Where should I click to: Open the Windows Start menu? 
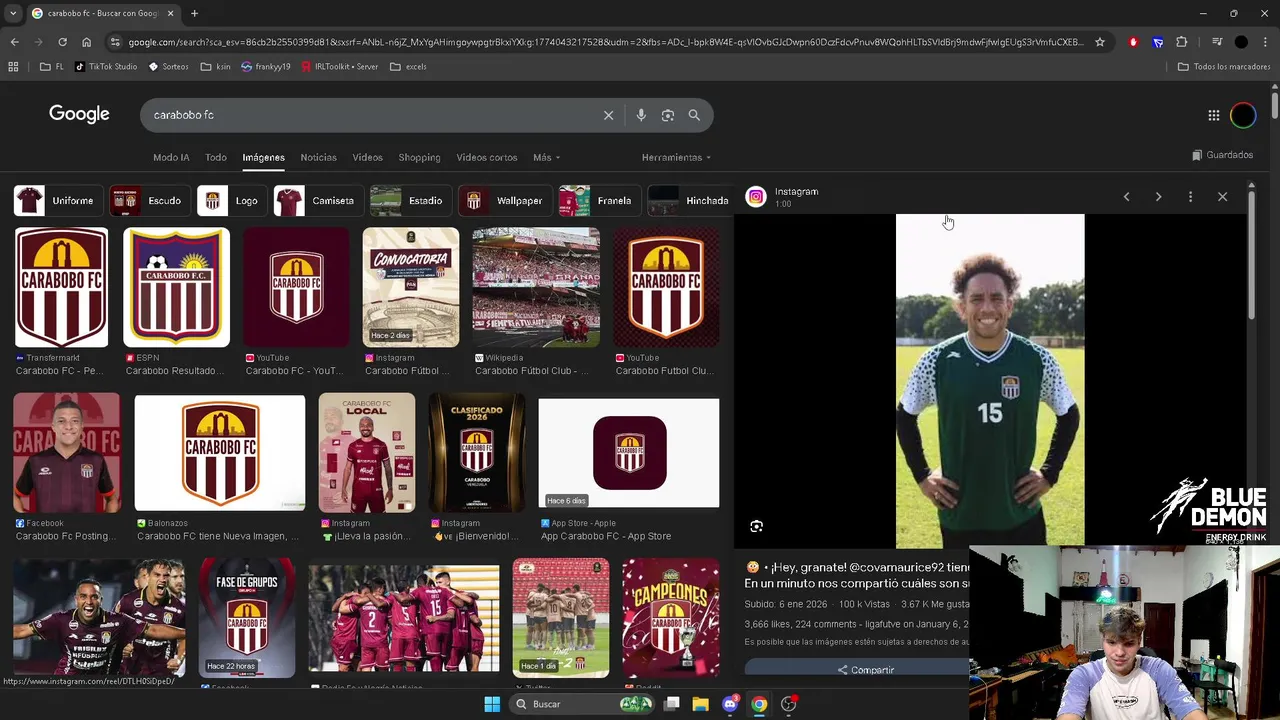point(492,704)
